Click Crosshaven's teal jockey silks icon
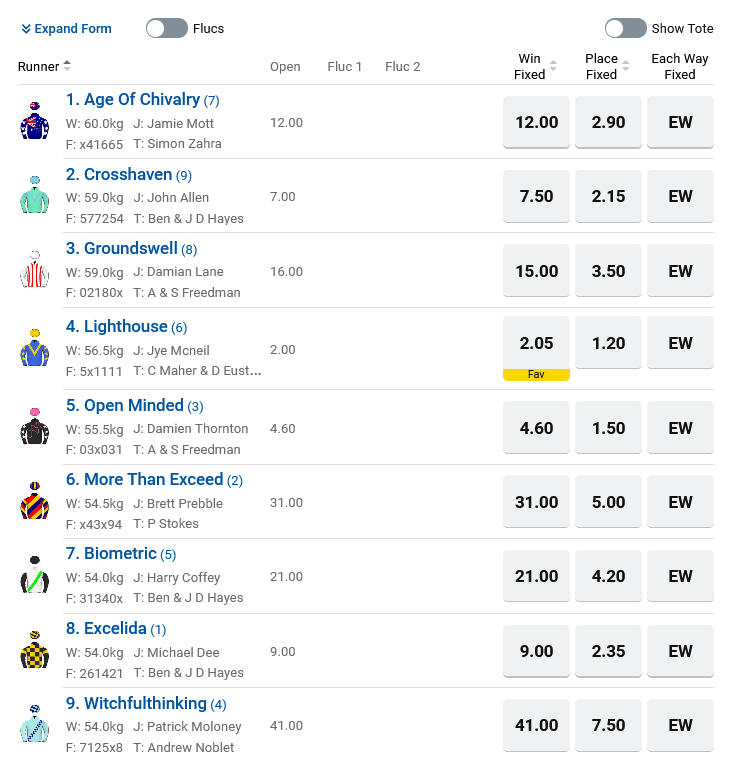731x762 pixels. 34,195
